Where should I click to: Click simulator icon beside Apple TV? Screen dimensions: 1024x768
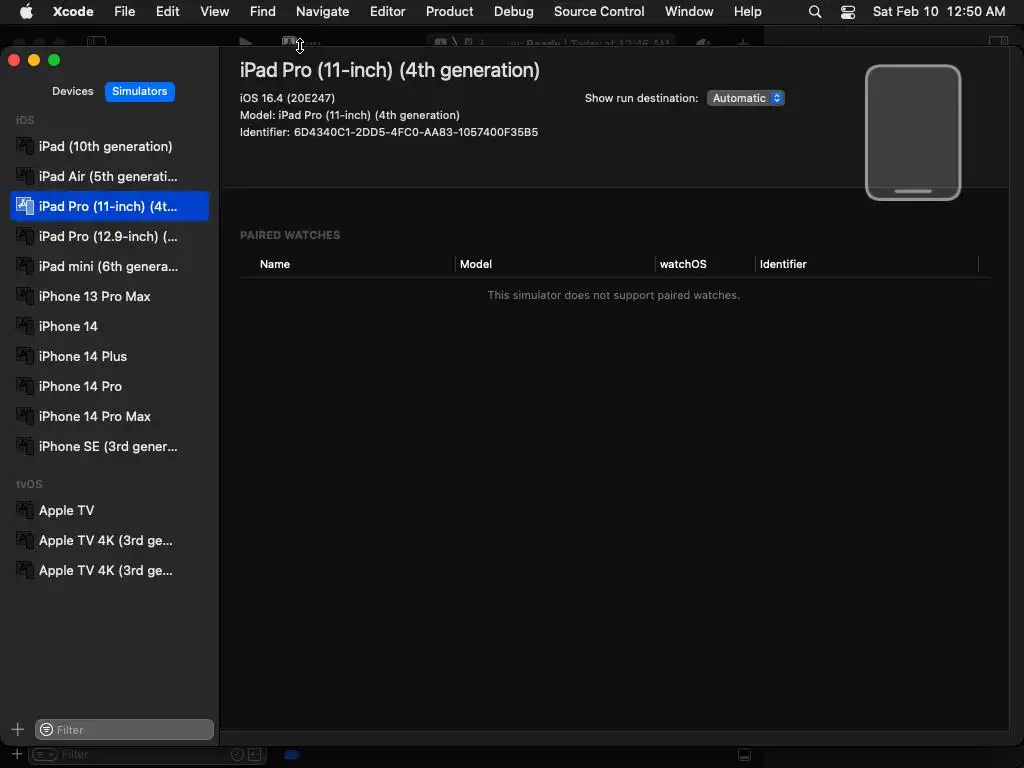point(24,510)
